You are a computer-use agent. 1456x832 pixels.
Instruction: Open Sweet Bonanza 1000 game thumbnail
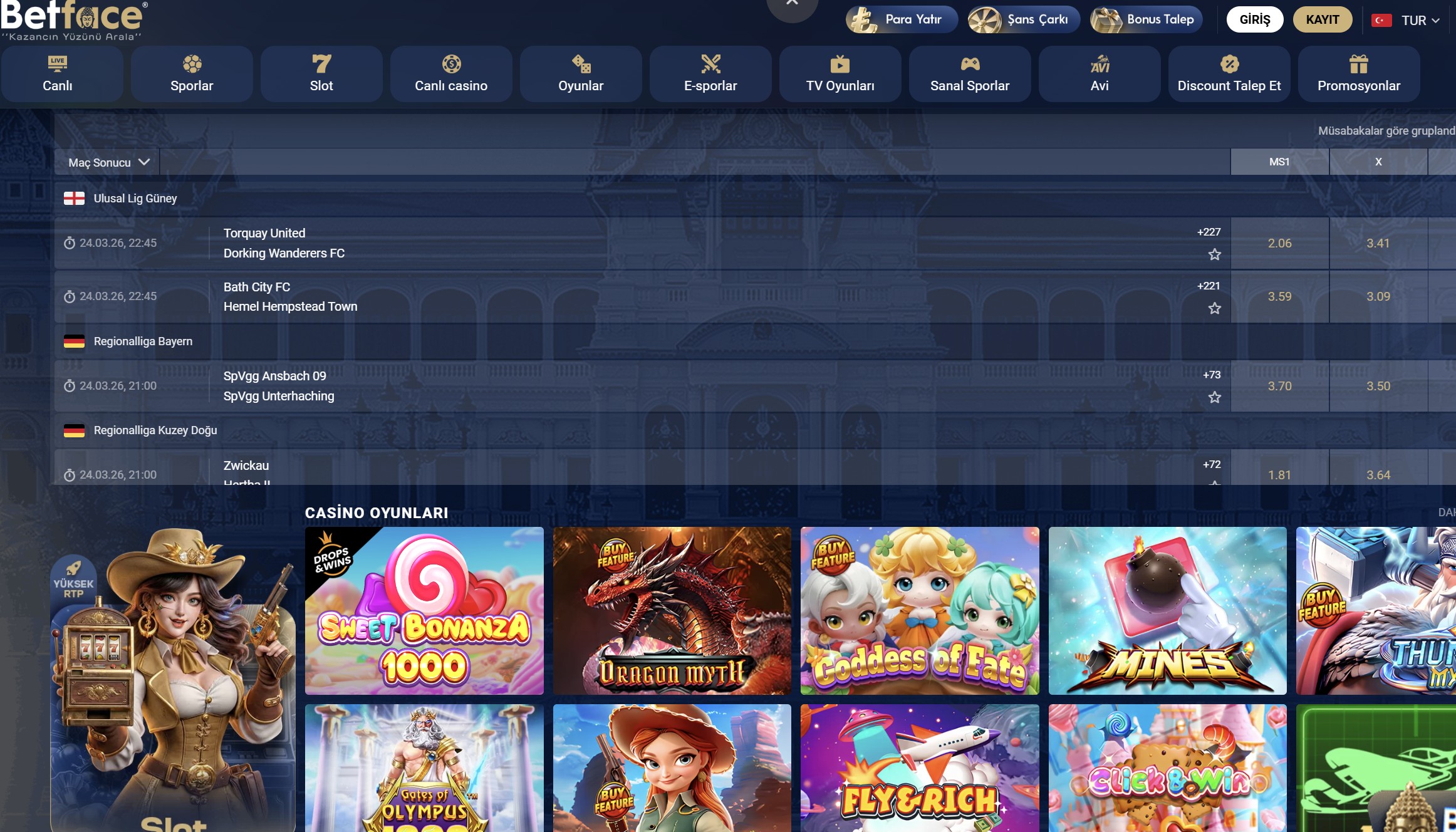pos(424,610)
